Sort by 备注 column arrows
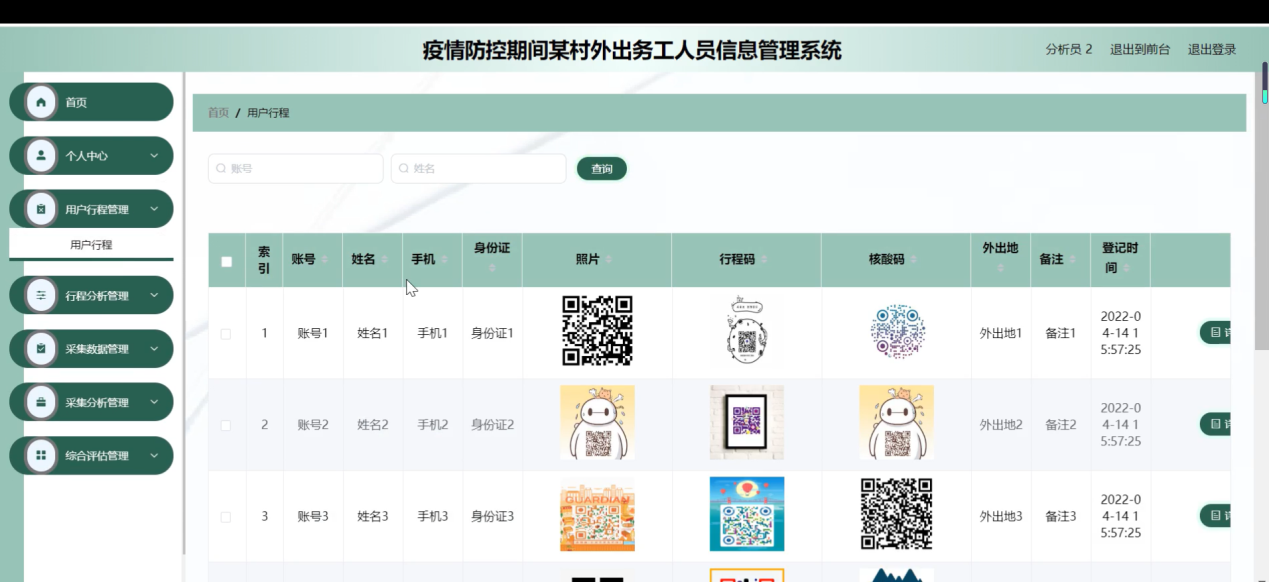The height and width of the screenshot is (582, 1269). pos(1073,260)
